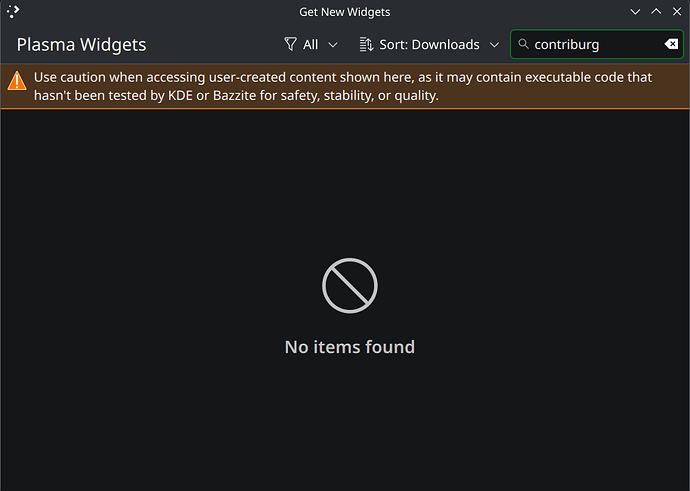
Task: Click the circular no-items-found symbol
Action: pos(350,286)
